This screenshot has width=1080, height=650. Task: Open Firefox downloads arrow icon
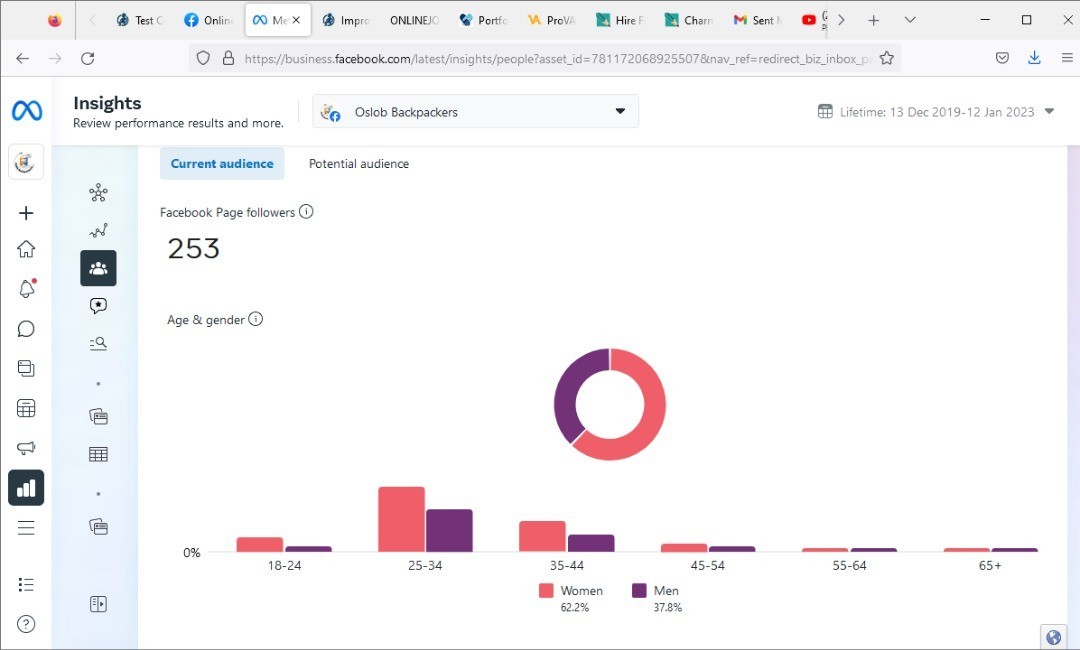pyautogui.click(x=1034, y=59)
